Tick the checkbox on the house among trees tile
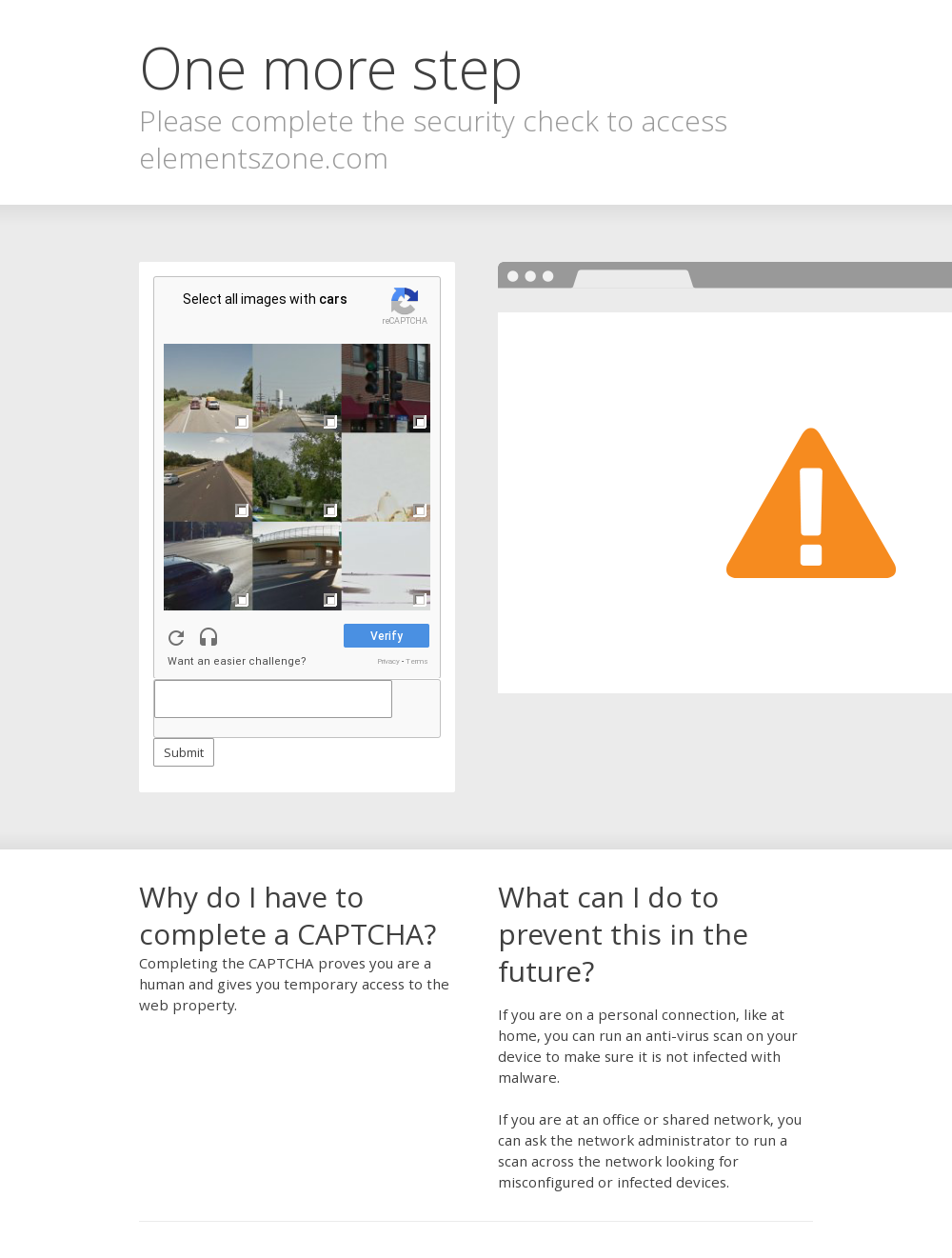The image size is (952, 1258). [x=330, y=510]
